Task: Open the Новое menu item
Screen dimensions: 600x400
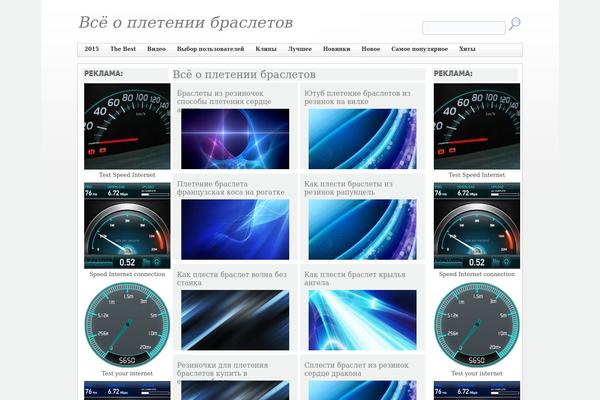Action: tap(370, 49)
